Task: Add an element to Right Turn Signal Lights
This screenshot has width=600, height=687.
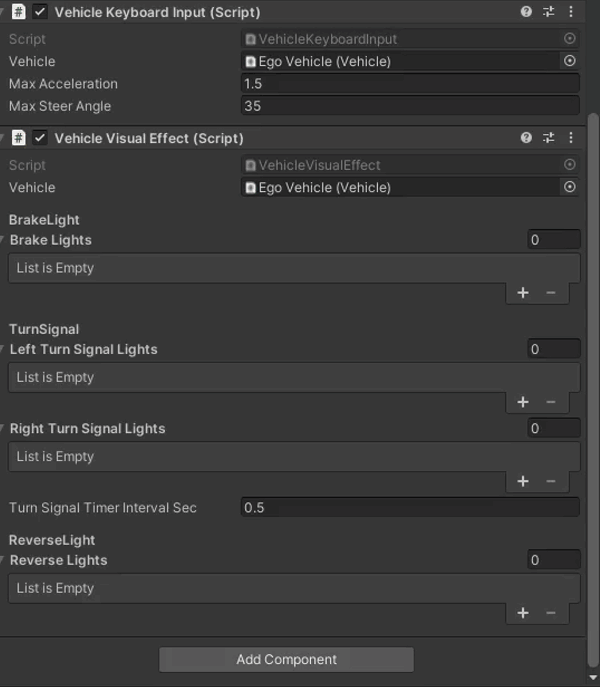Action: coord(523,482)
